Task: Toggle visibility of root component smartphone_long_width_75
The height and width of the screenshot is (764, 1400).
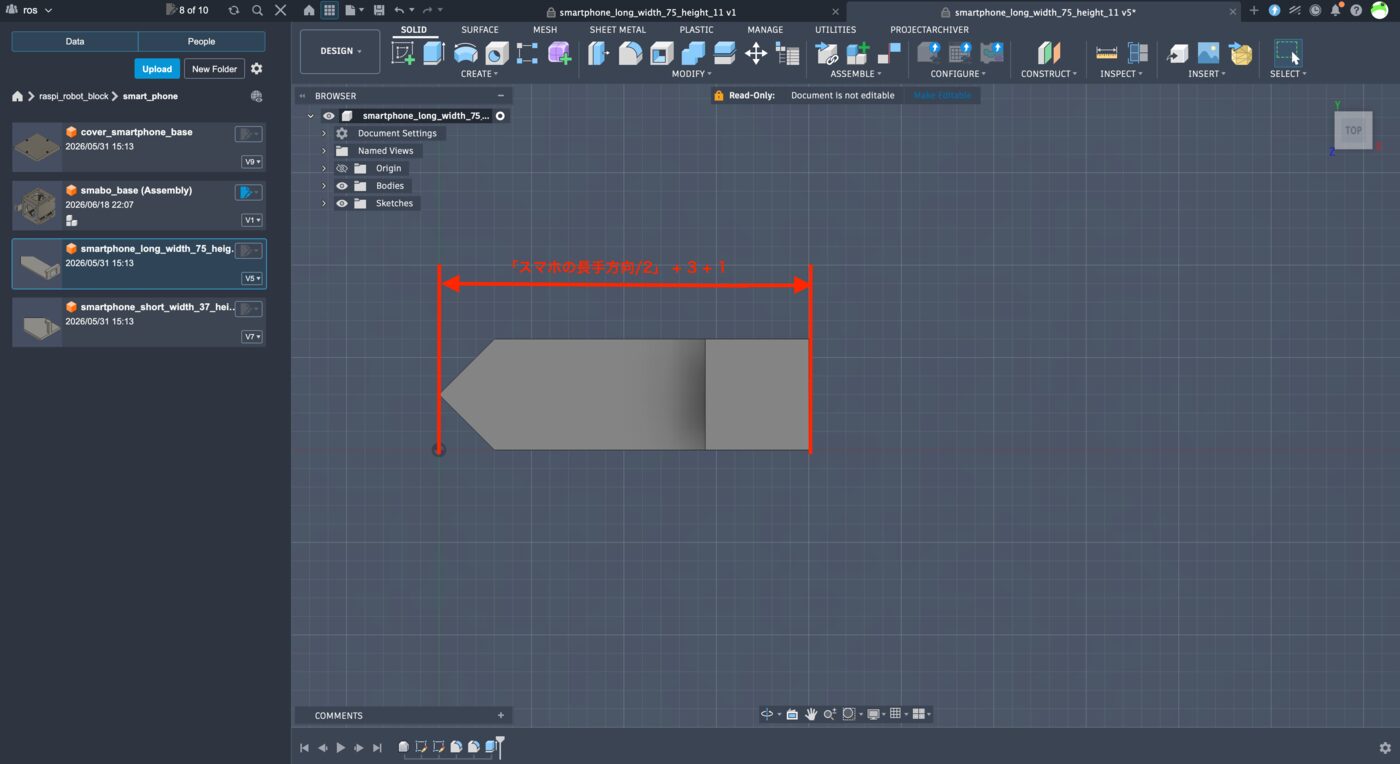Action: [329, 116]
